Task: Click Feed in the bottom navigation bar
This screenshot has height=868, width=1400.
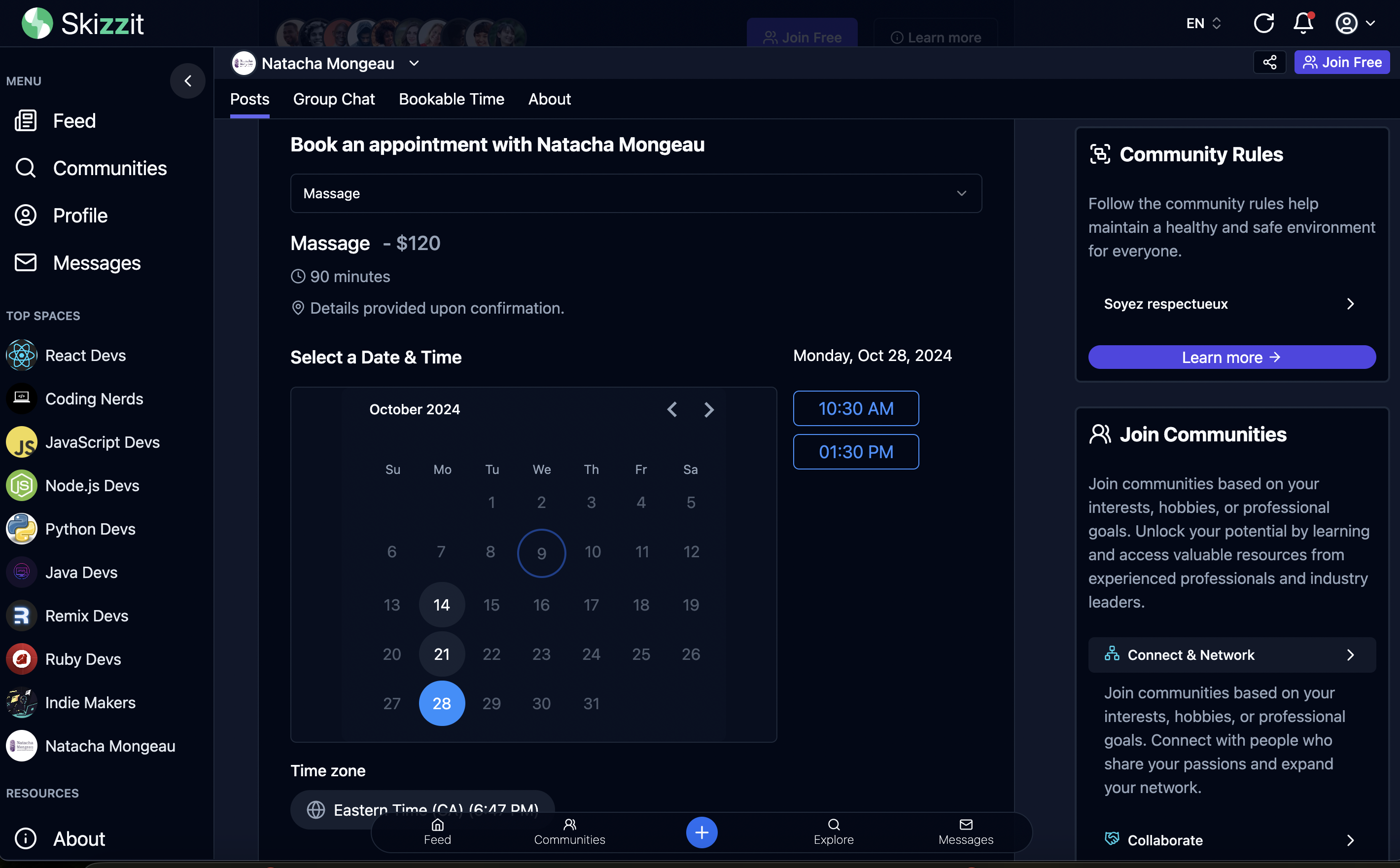Action: [437, 832]
